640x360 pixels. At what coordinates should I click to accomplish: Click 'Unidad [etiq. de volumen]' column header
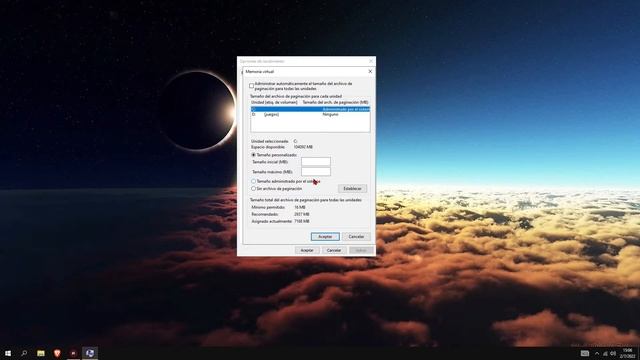tap(274, 102)
